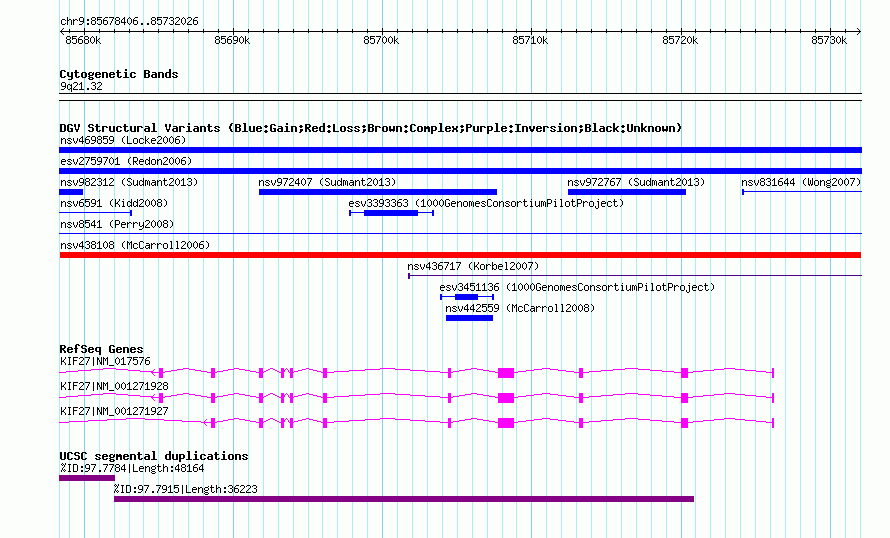
Task: Click the 85730k ruler tick label
Action: (x=829, y=40)
